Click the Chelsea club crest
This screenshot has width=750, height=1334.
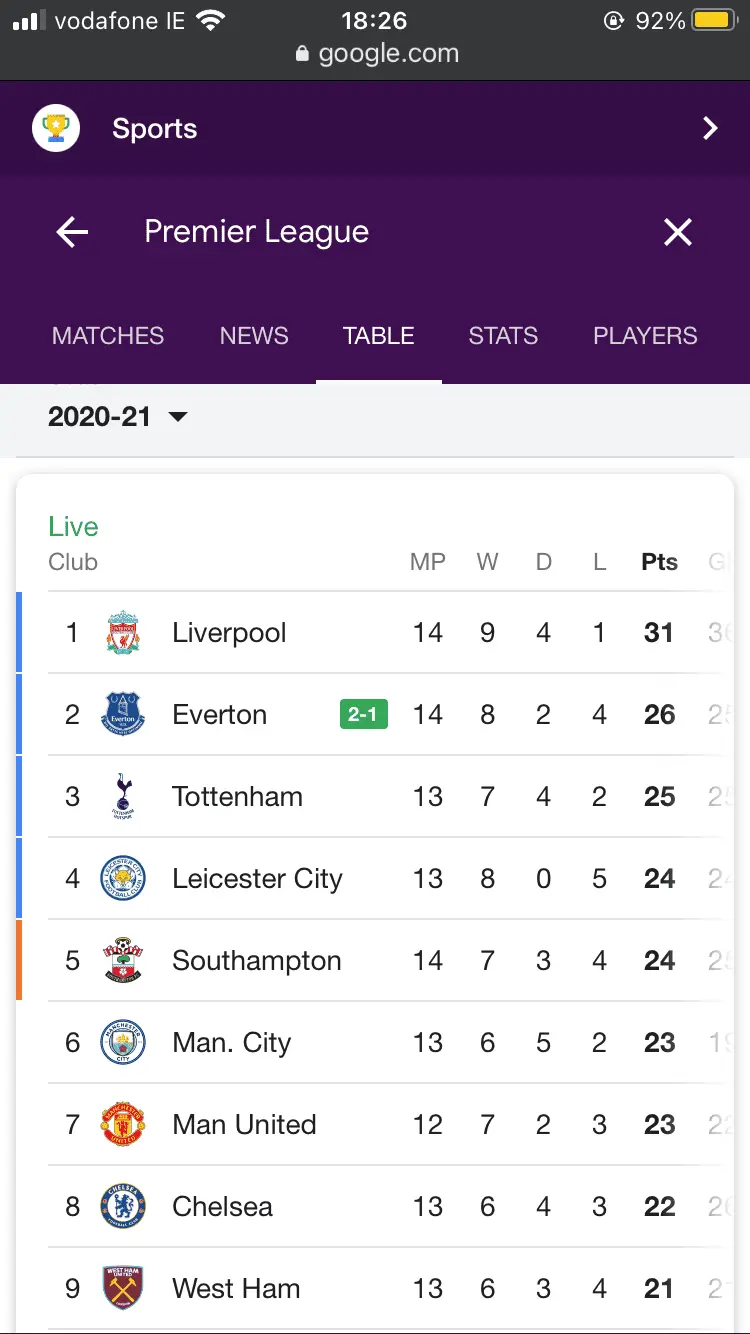123,1207
